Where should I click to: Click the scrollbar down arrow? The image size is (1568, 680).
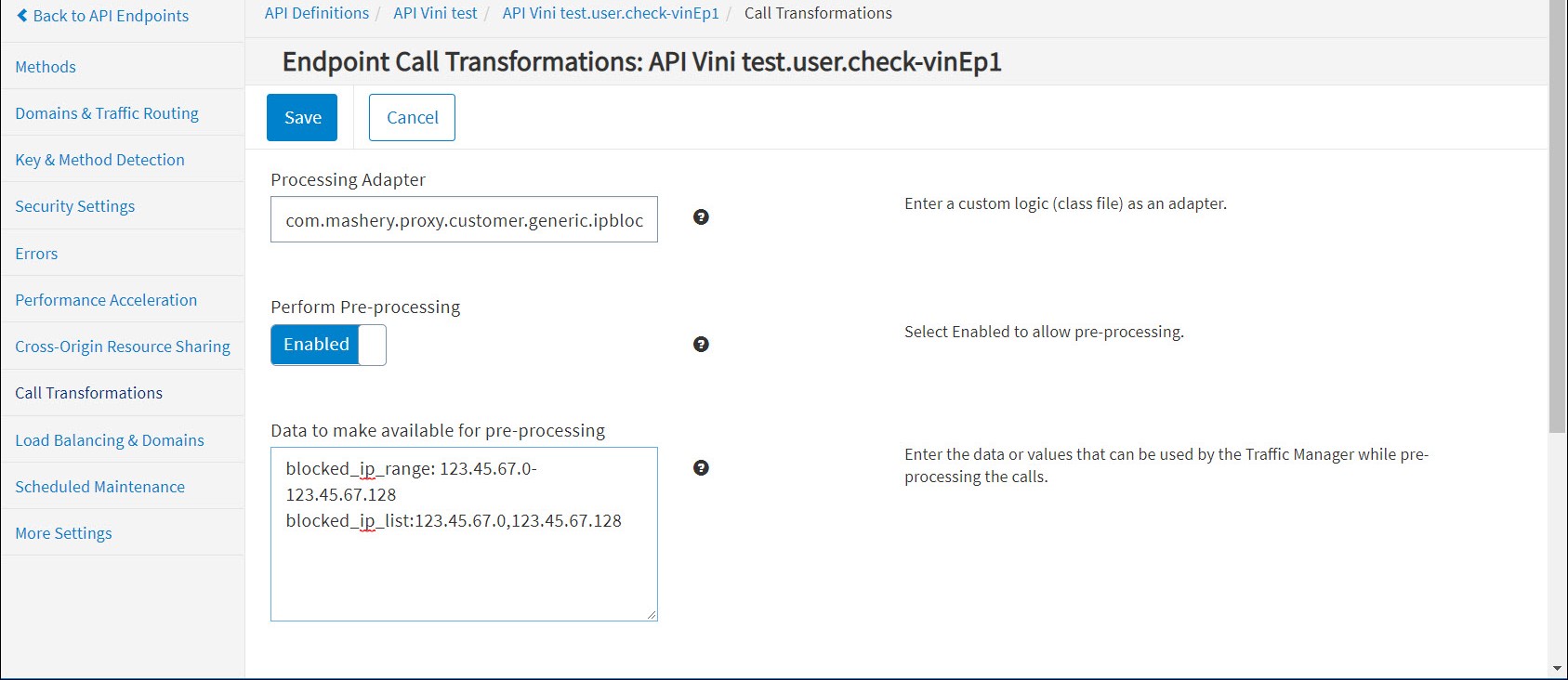click(1557, 669)
